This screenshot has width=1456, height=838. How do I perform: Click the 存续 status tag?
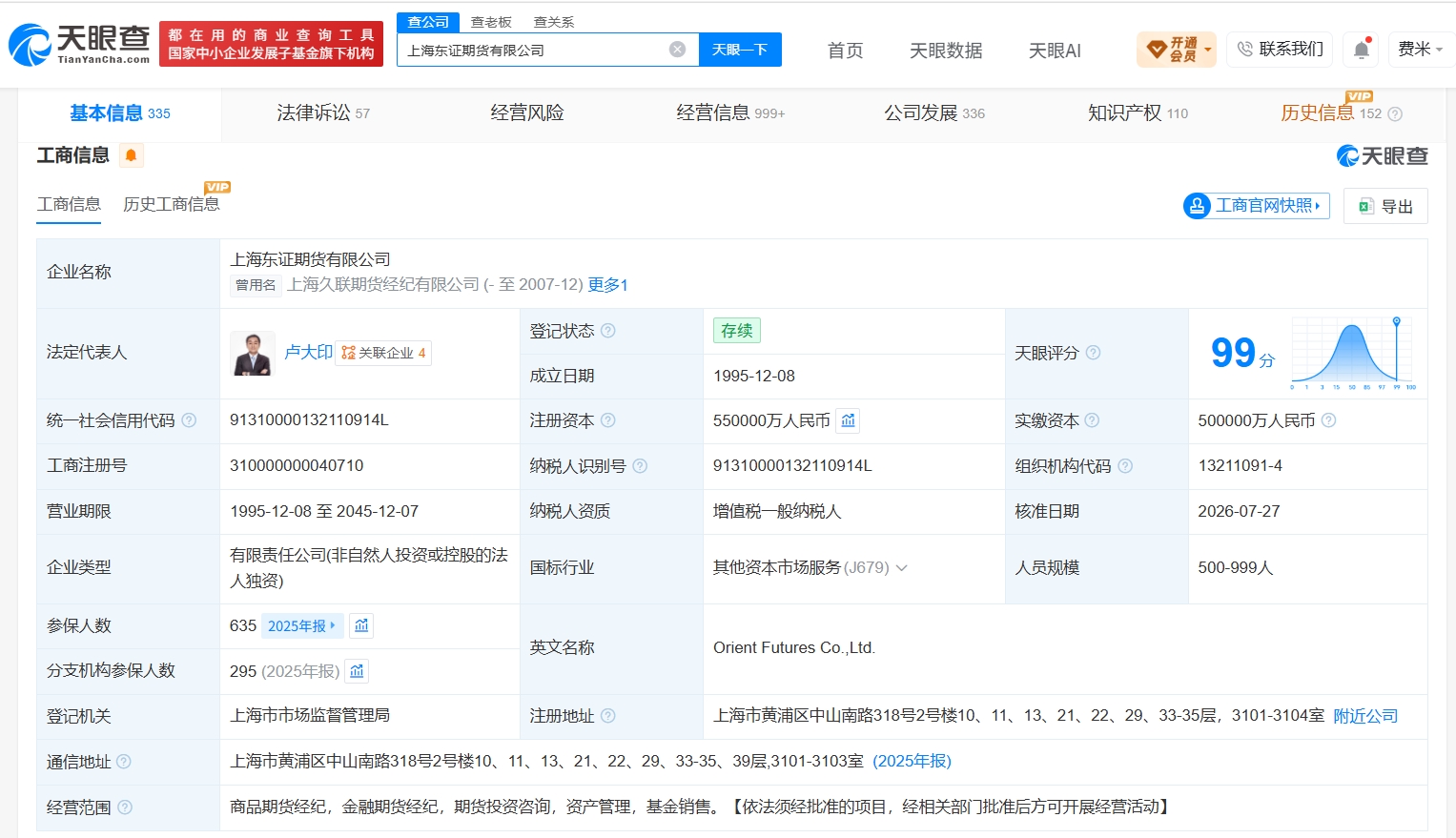pos(737,331)
